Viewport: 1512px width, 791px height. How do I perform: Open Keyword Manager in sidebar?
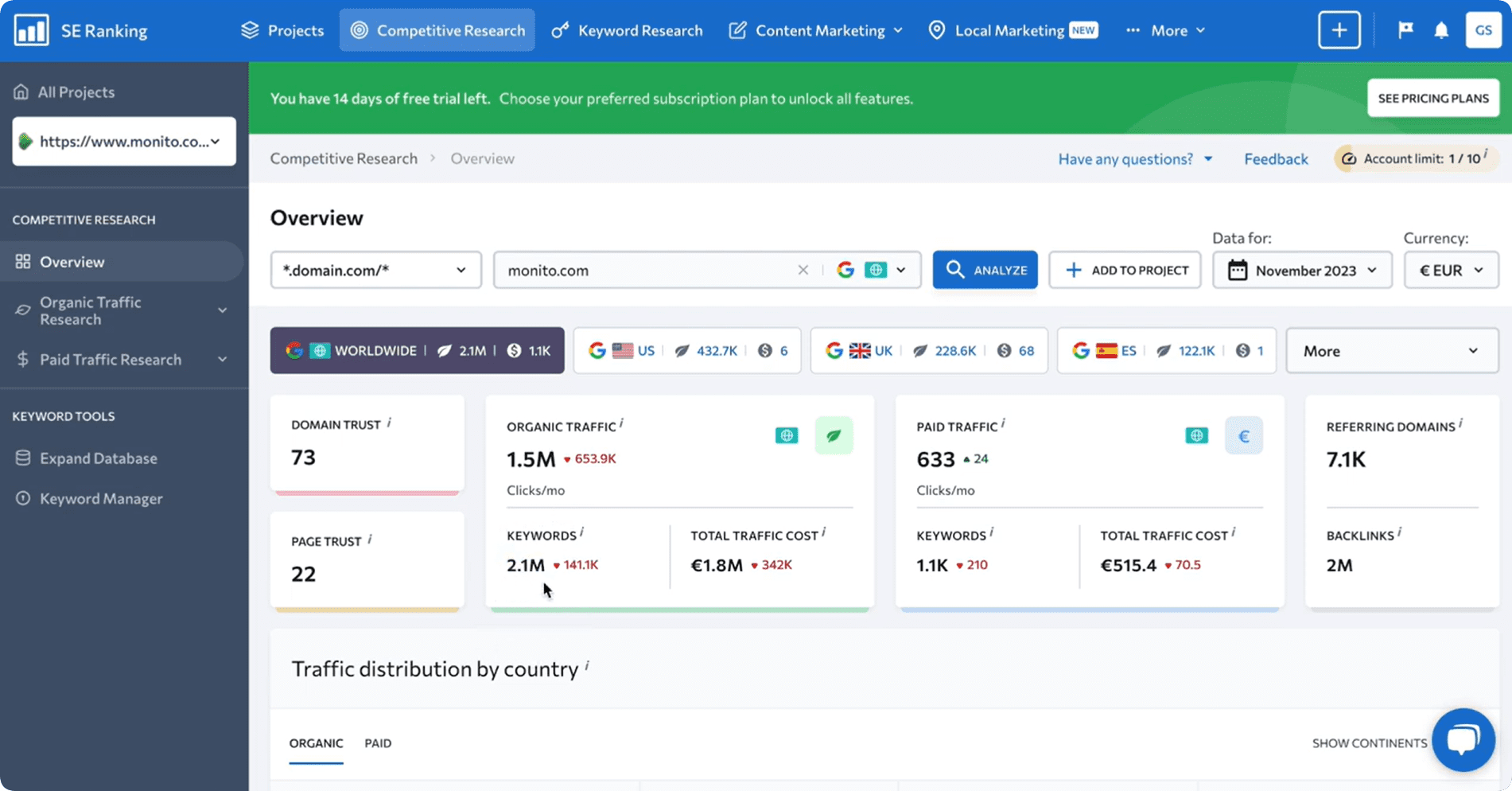101,499
